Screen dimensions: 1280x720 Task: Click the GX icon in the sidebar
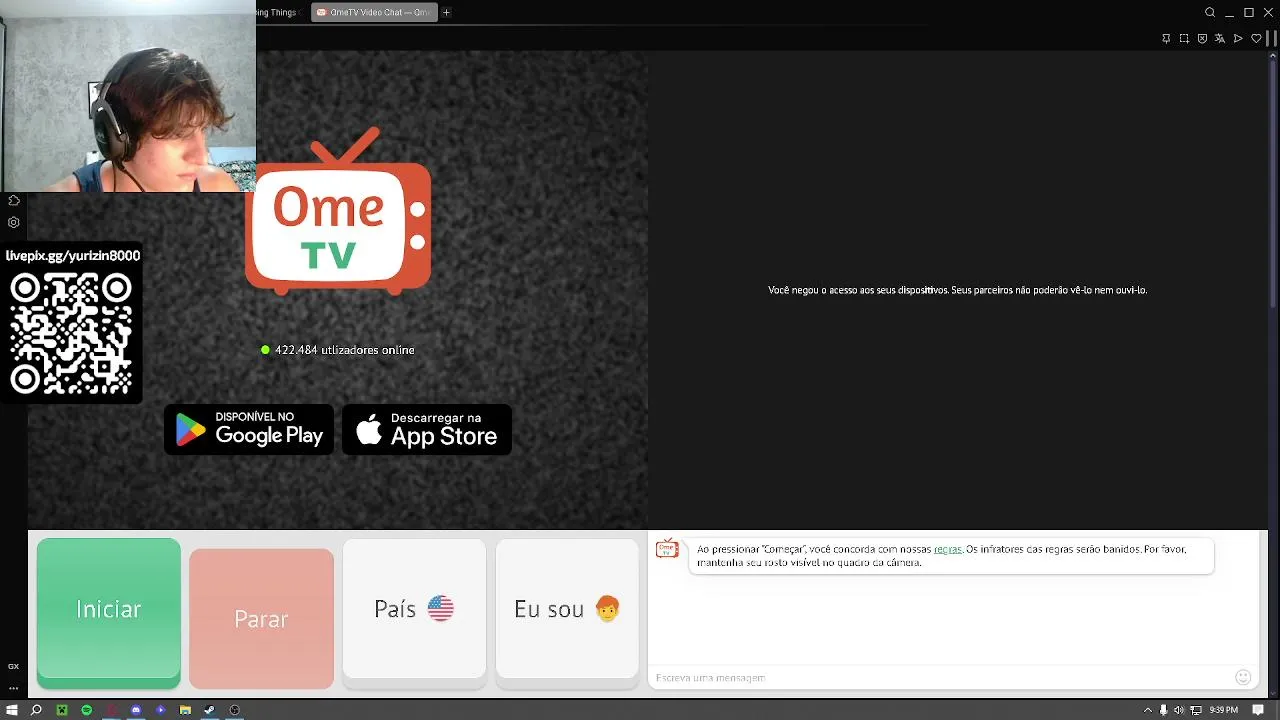[13, 666]
